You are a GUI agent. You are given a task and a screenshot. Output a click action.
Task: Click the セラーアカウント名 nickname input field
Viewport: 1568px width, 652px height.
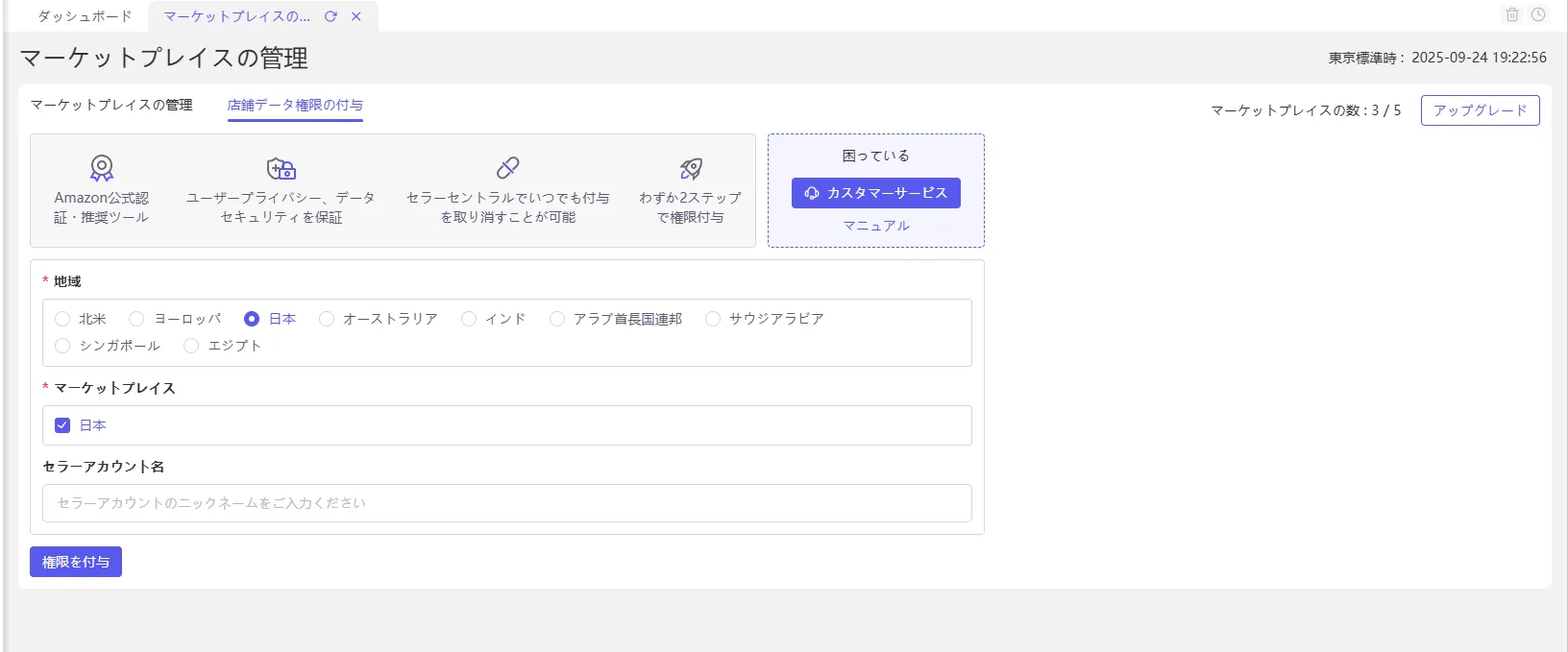[507, 503]
